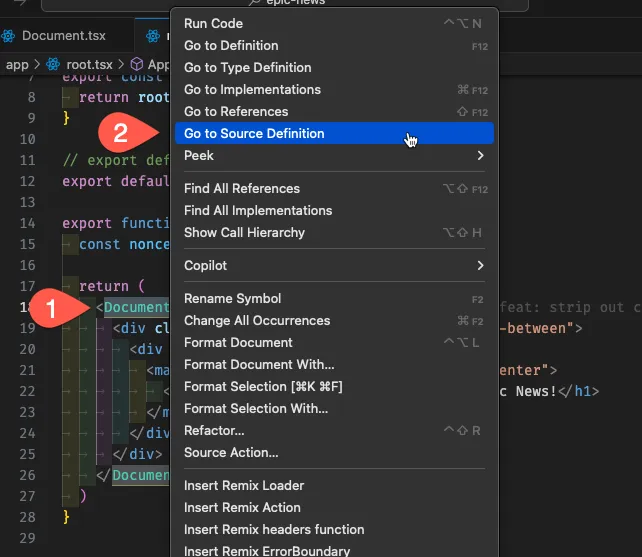Open the Refactor... menu entry
Image resolution: width=642 pixels, height=557 pixels.
pyautogui.click(x=334, y=431)
